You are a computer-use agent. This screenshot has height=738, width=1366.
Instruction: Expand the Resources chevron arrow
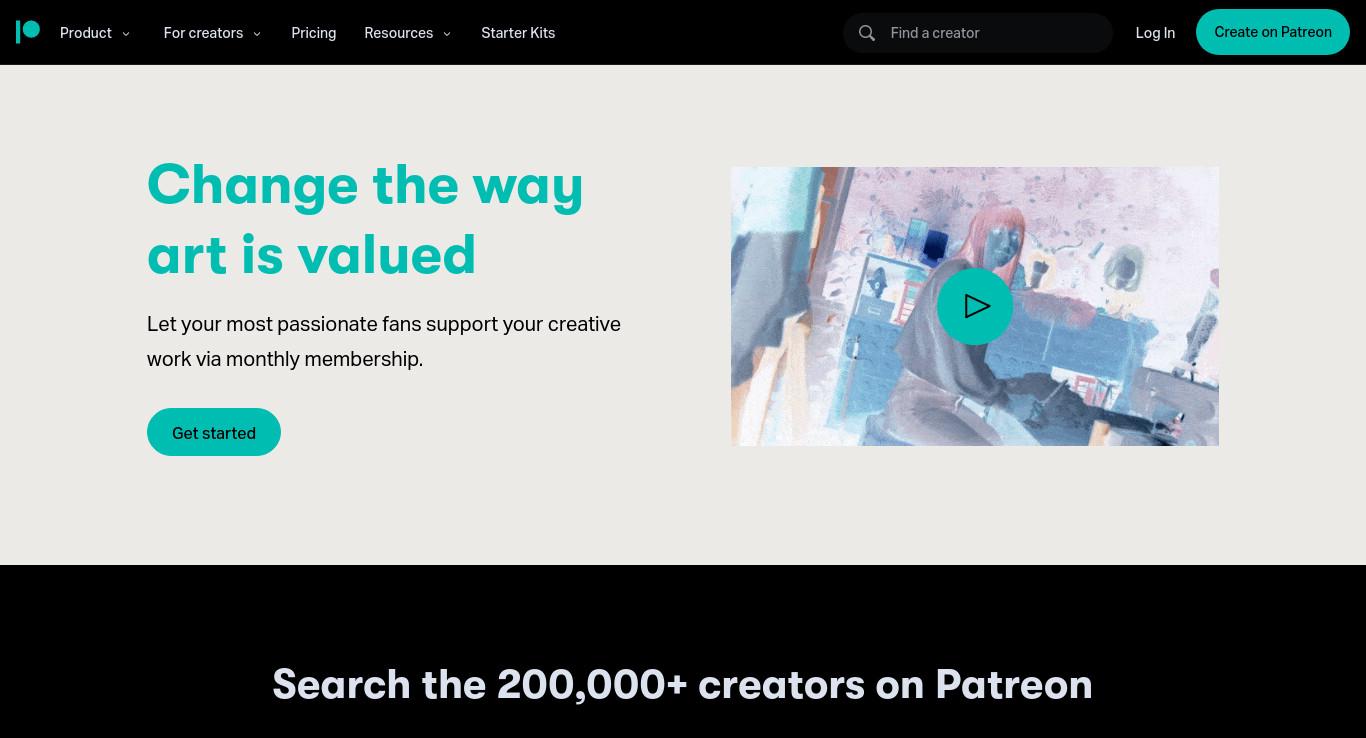447,34
